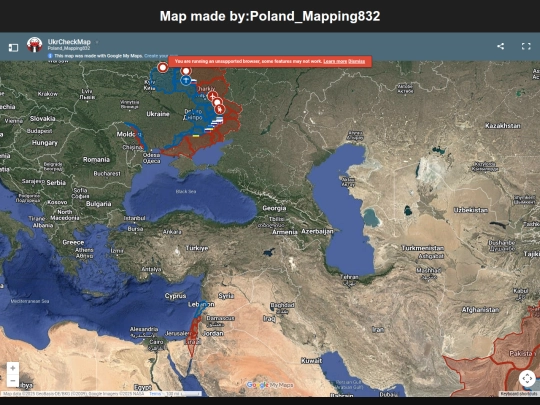
Task: Dismiss the unsupported browser warning
Action: tap(356, 62)
